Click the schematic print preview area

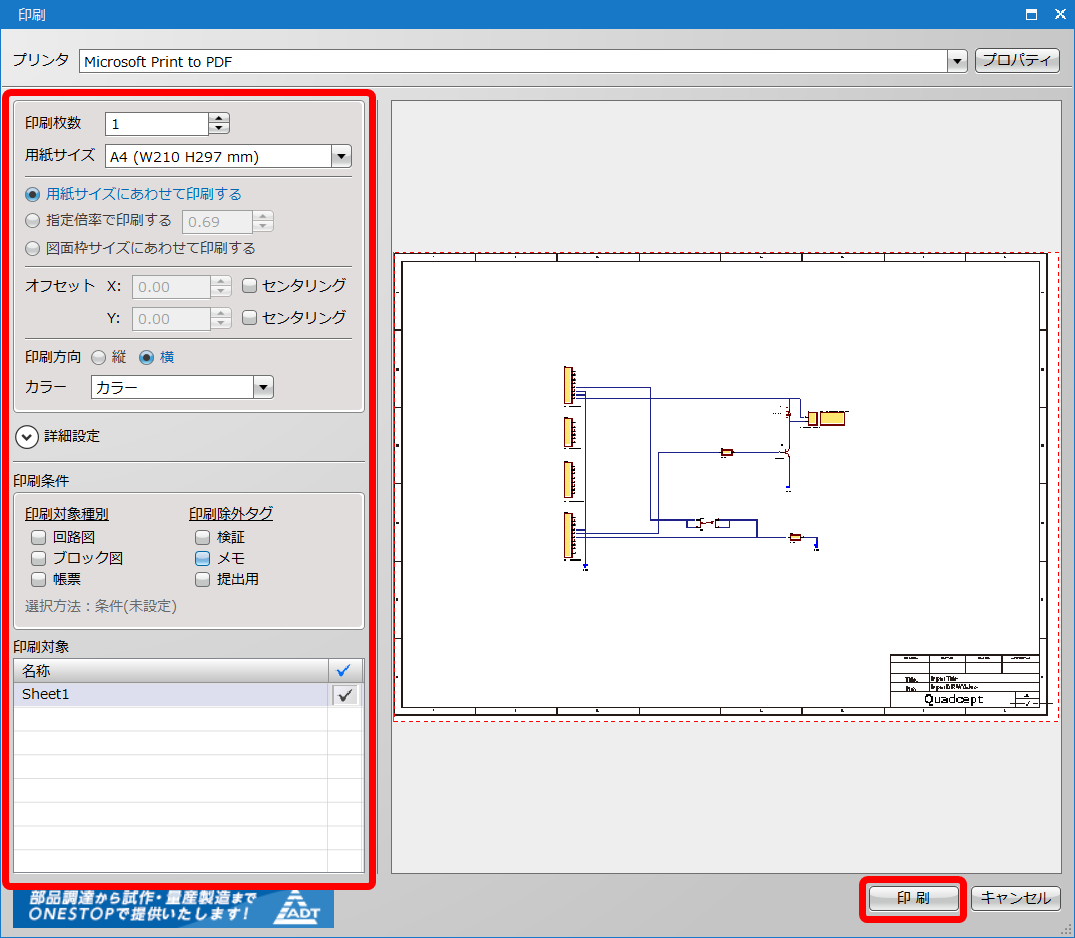(x=720, y=485)
